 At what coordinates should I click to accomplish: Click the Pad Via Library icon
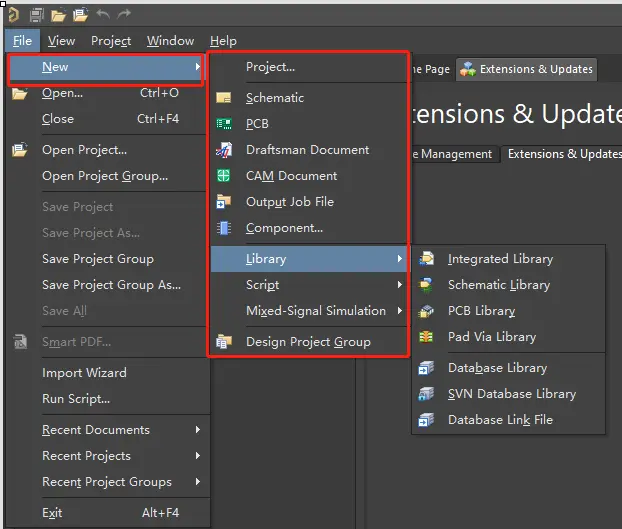tap(426, 337)
